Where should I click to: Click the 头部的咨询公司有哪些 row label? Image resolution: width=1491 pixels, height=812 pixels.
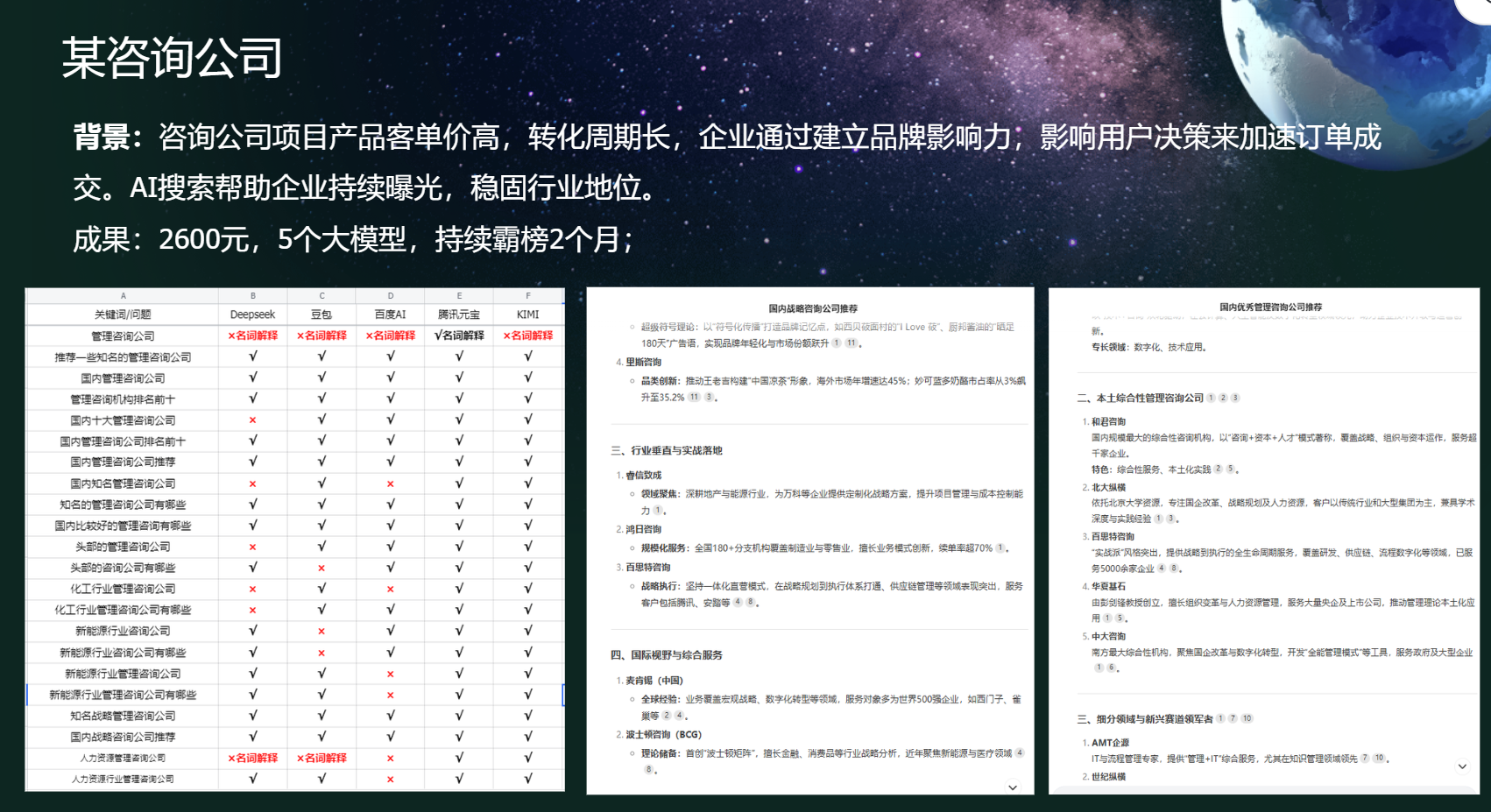tap(123, 568)
